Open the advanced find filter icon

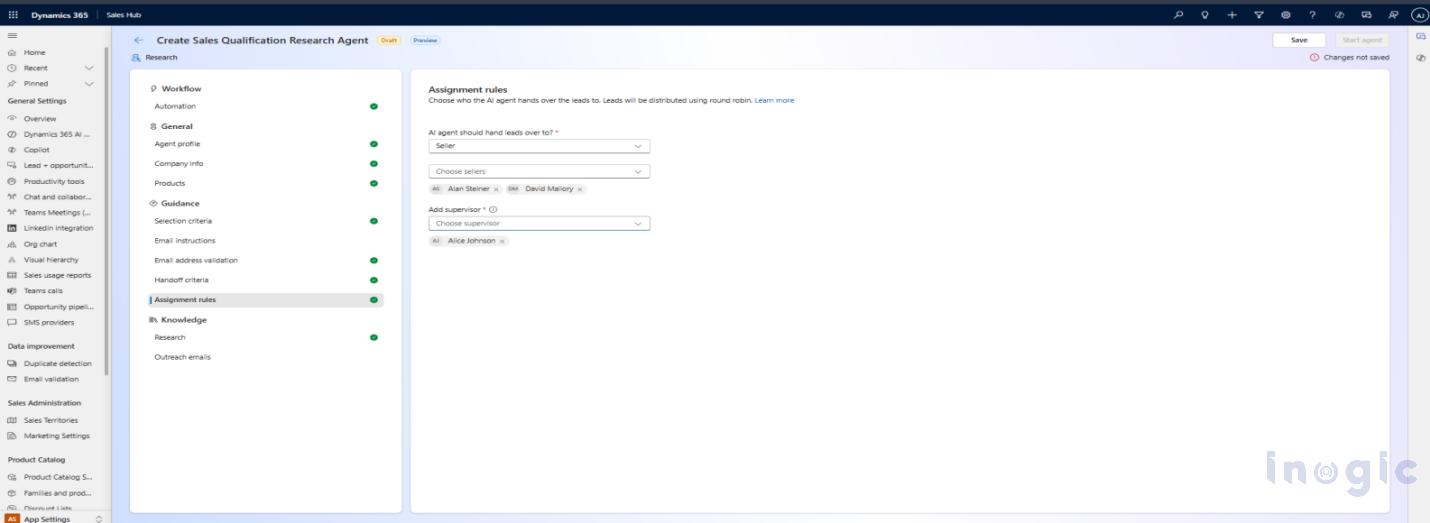[1259, 15]
